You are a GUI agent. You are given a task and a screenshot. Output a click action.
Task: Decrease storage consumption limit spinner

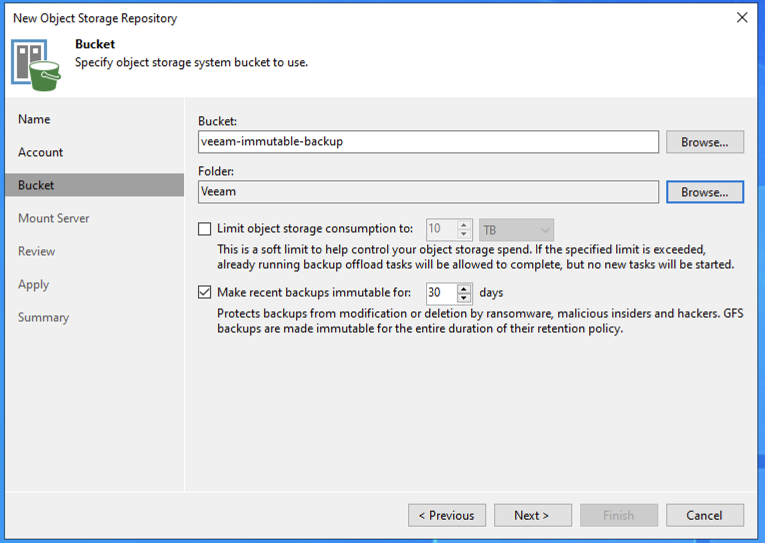[x=464, y=235]
